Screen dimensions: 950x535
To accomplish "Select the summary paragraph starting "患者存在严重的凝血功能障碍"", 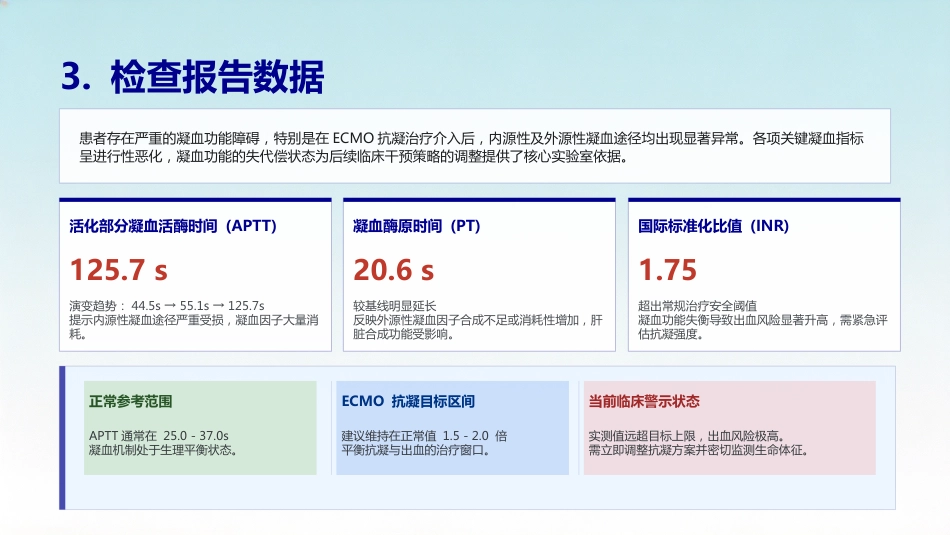I will click(471, 147).
